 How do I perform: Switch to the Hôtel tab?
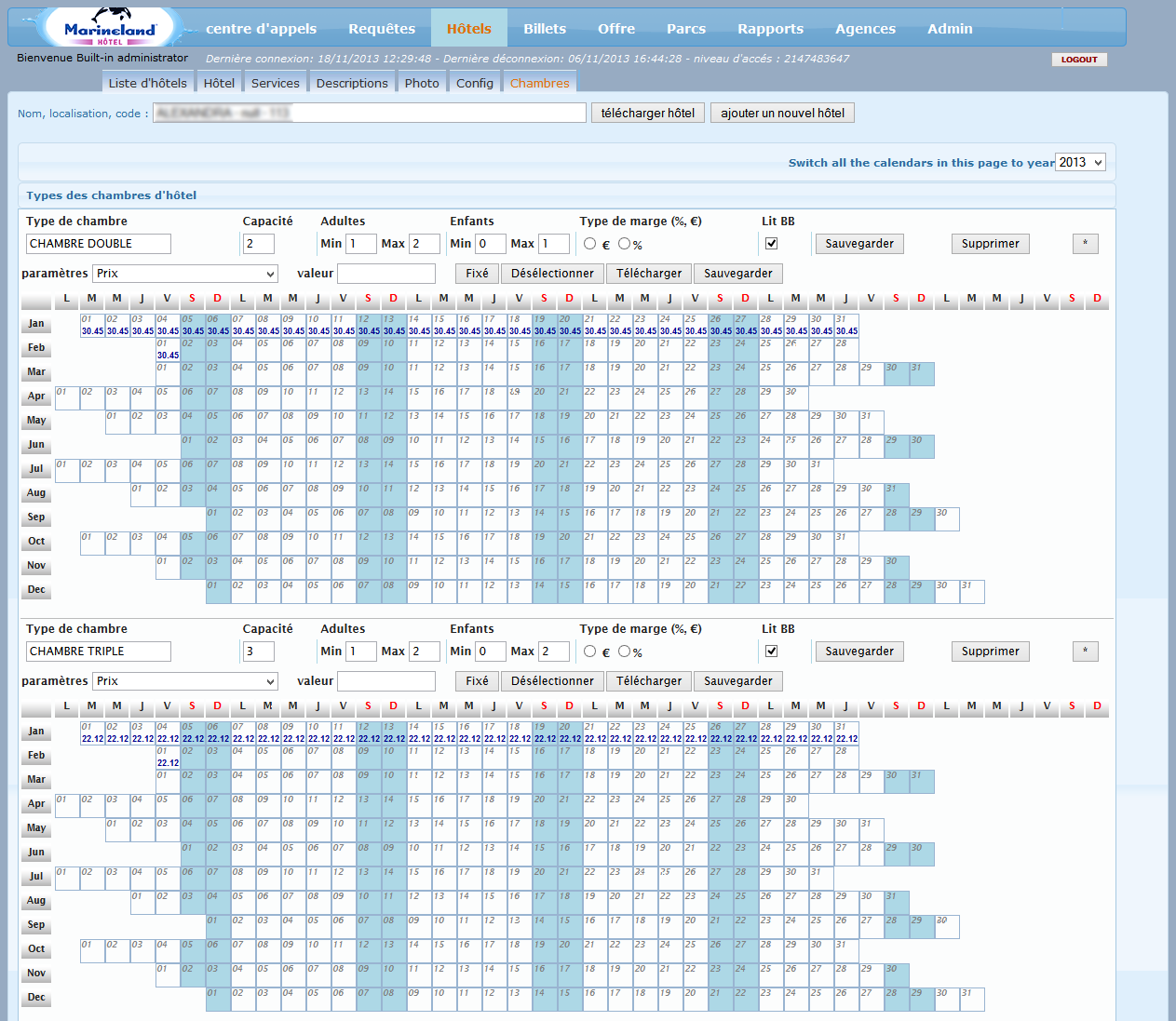pos(219,83)
